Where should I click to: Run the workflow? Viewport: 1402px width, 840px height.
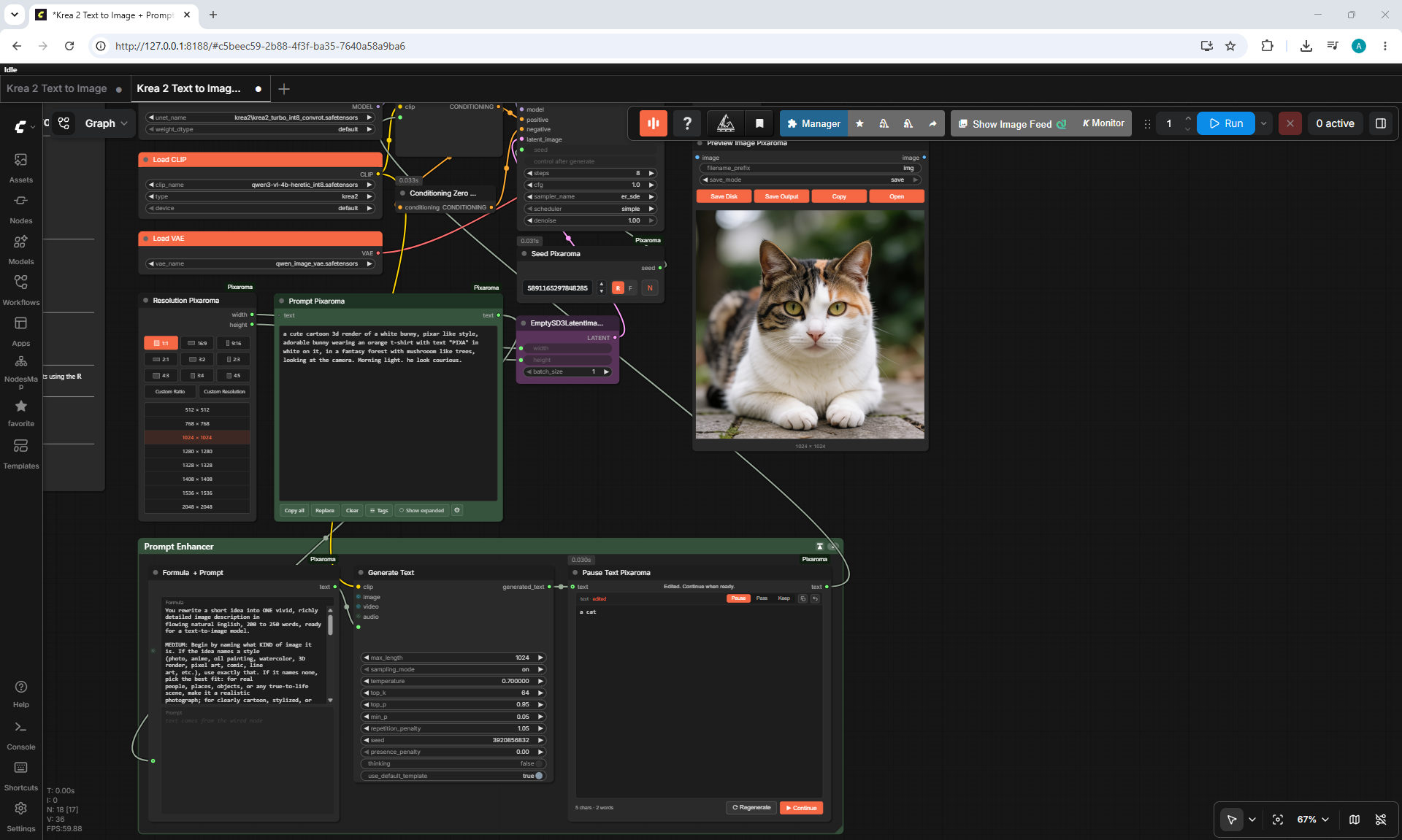pos(1226,123)
